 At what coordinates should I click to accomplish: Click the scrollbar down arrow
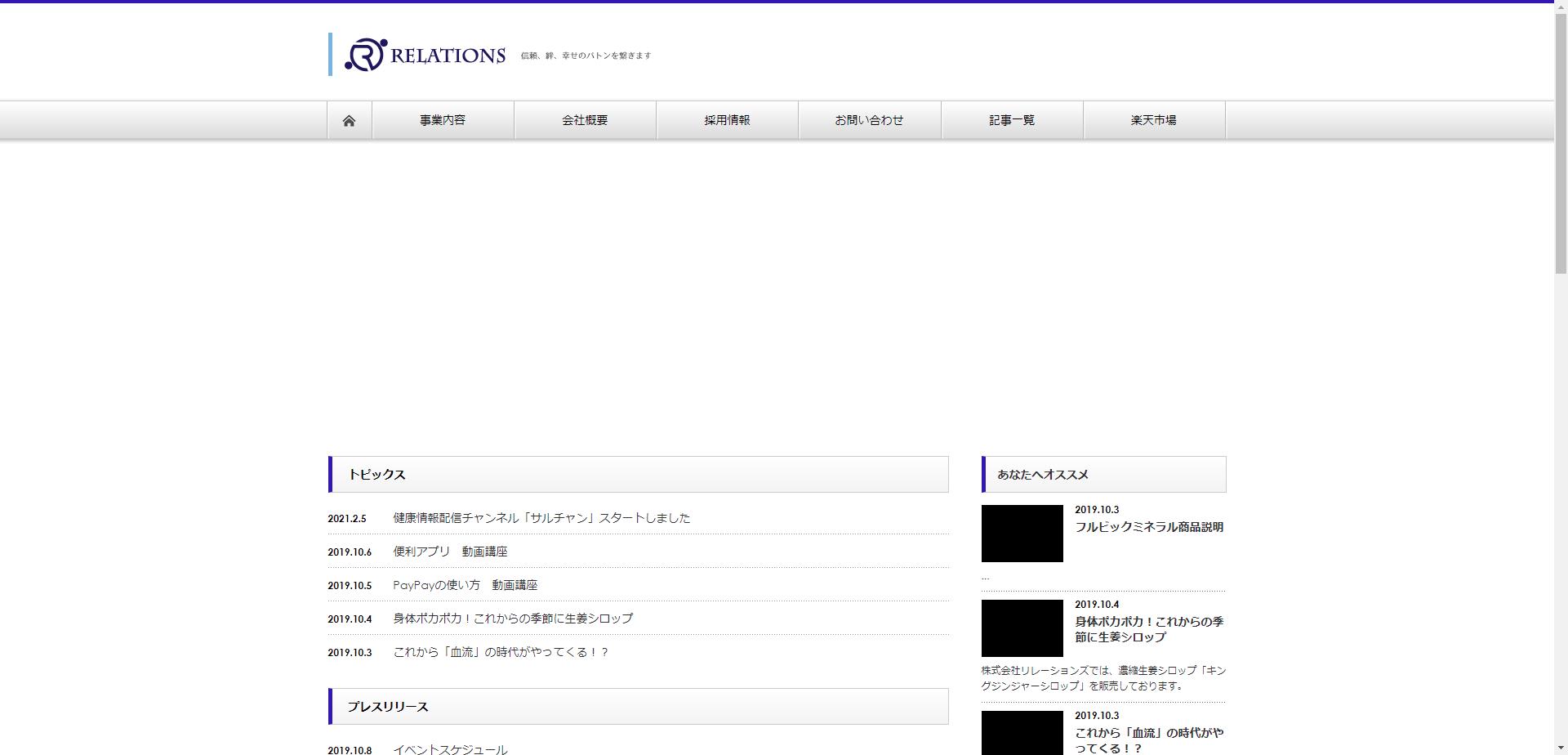pos(1561,748)
